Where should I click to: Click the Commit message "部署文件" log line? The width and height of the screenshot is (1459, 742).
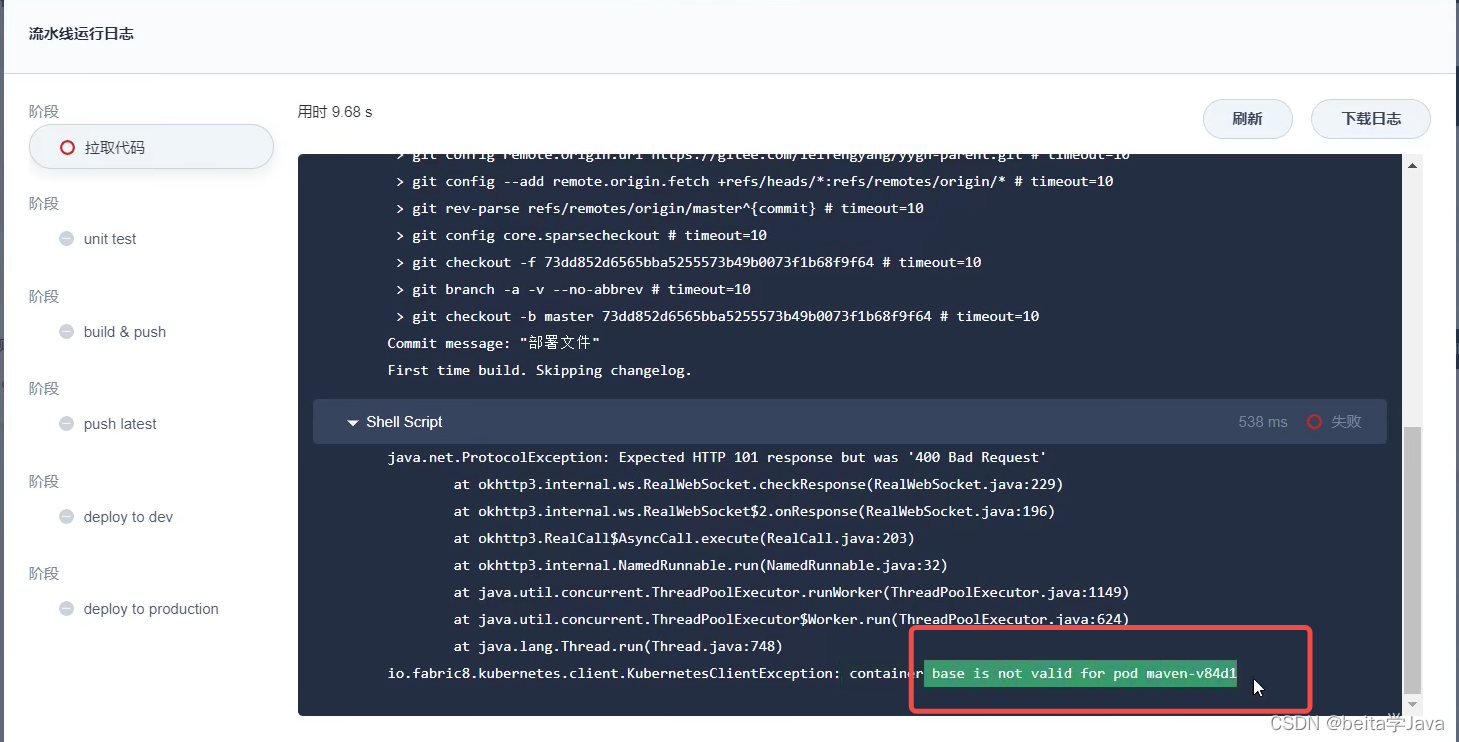[494, 343]
